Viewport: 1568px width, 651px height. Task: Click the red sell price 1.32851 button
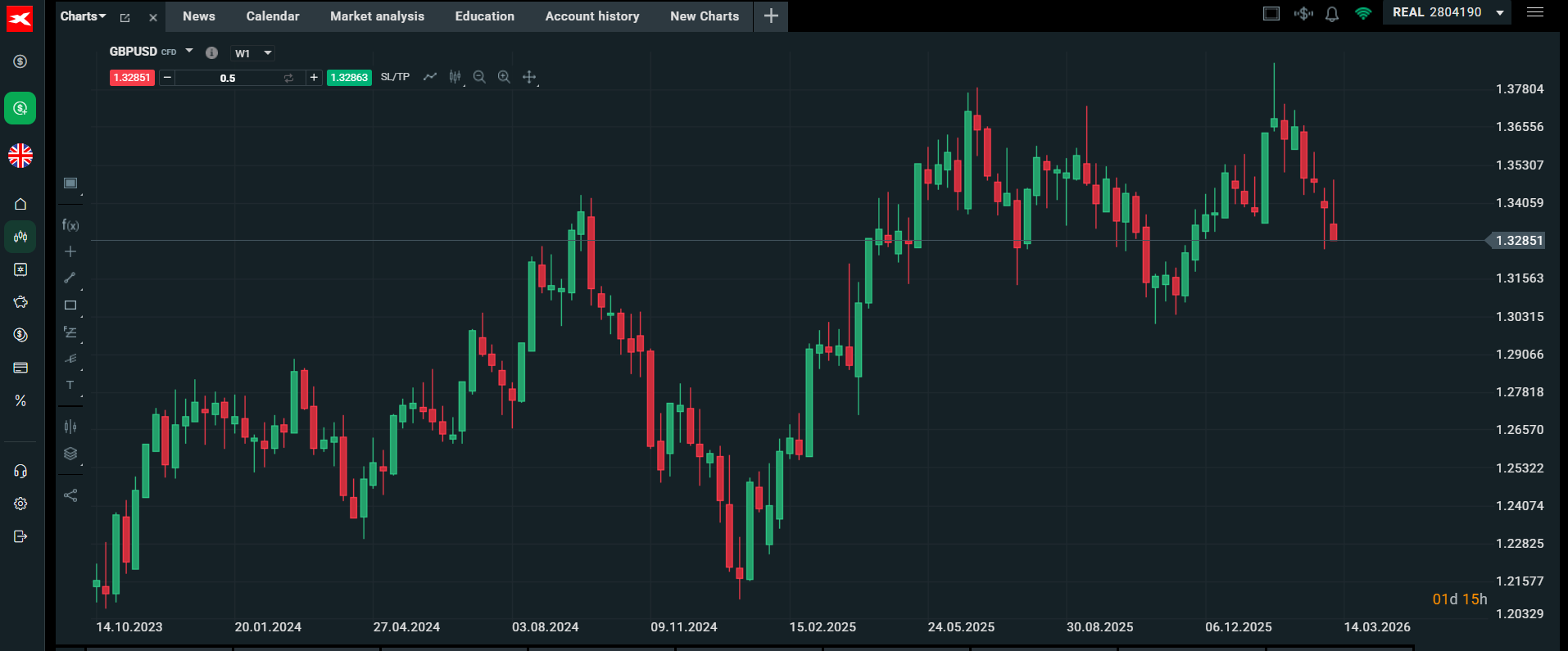tap(132, 78)
